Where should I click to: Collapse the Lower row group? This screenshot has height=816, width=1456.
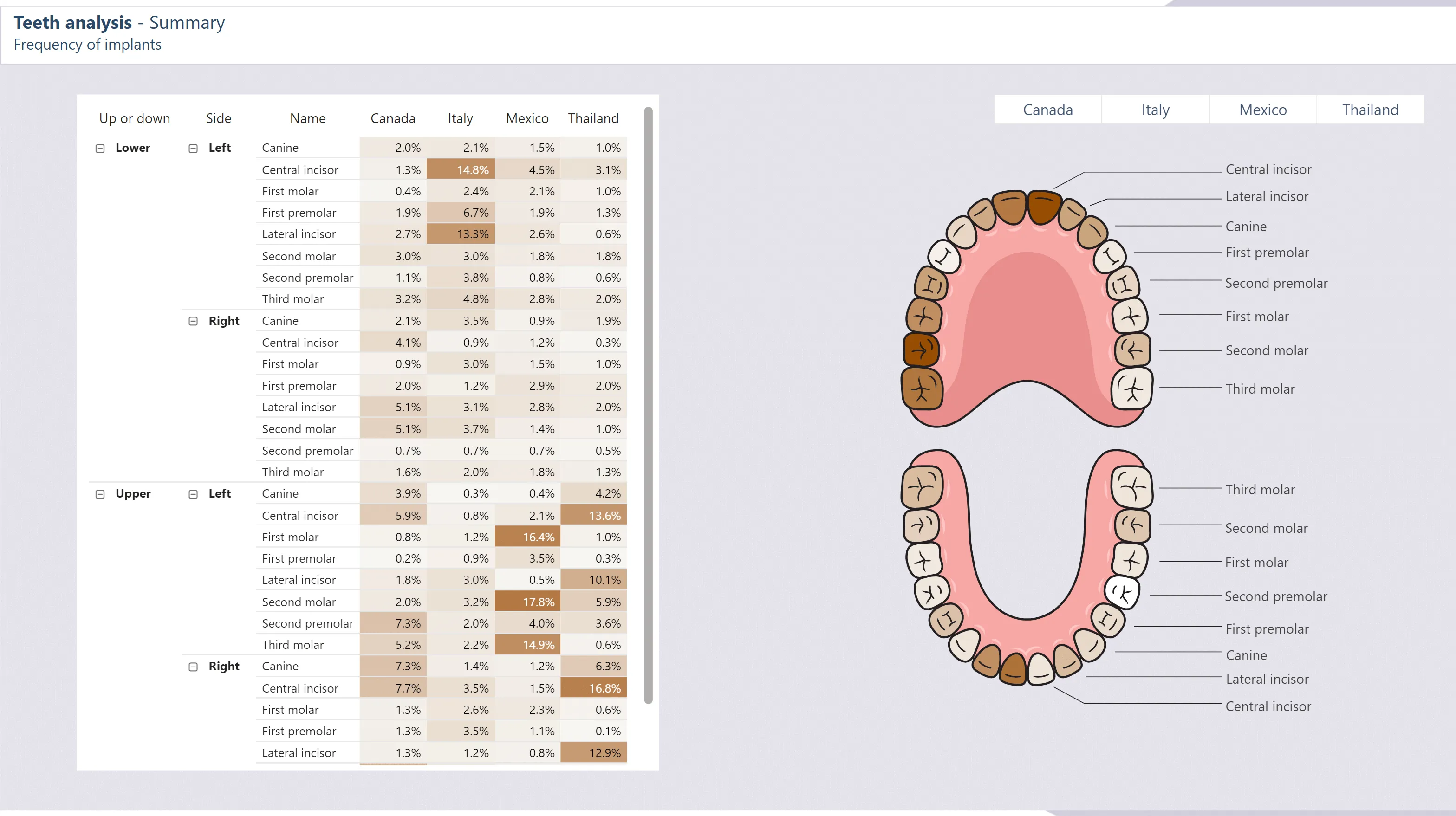100,148
